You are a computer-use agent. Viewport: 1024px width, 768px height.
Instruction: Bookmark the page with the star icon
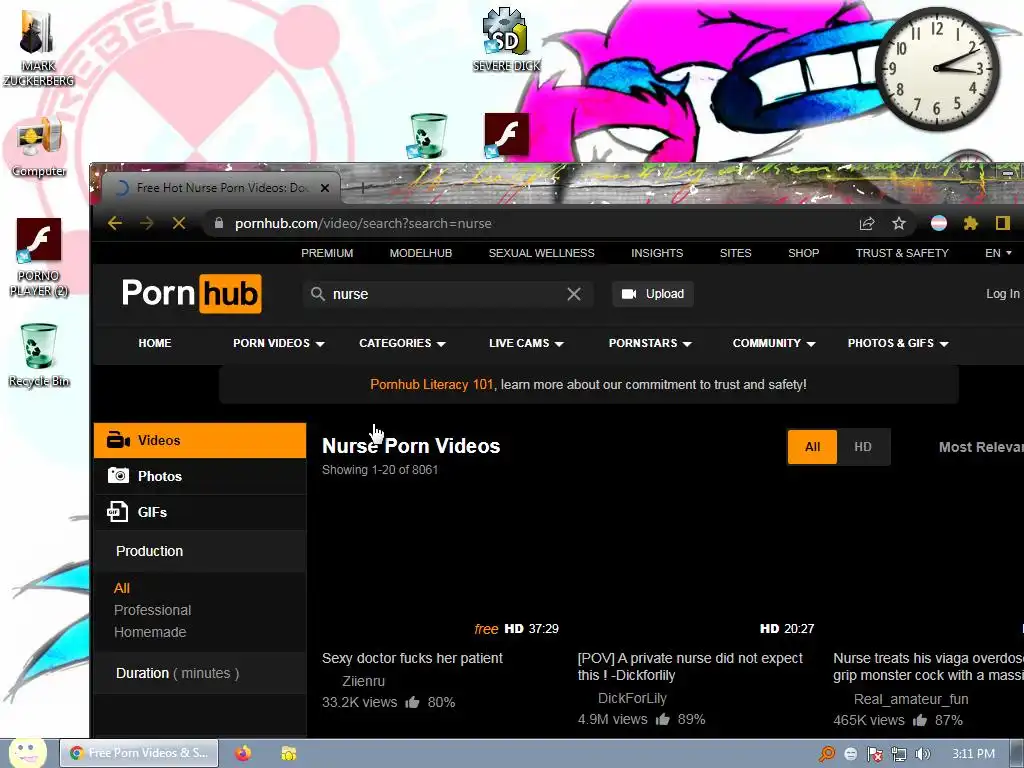coord(899,223)
